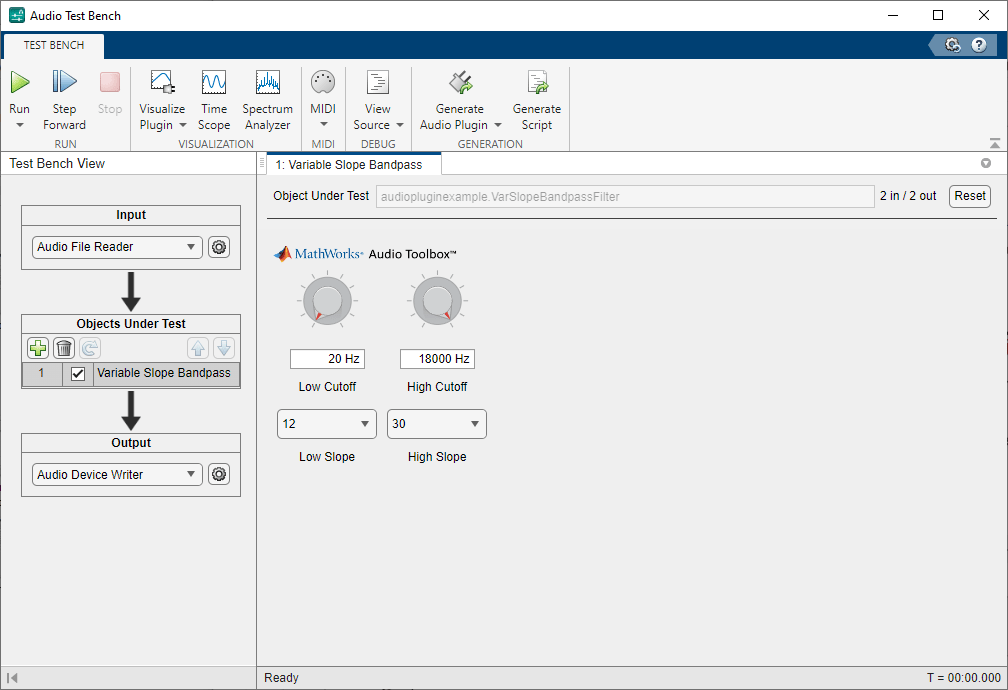This screenshot has width=1008, height=690.
Task: Expand the Low Slope dropdown
Action: (x=326, y=424)
